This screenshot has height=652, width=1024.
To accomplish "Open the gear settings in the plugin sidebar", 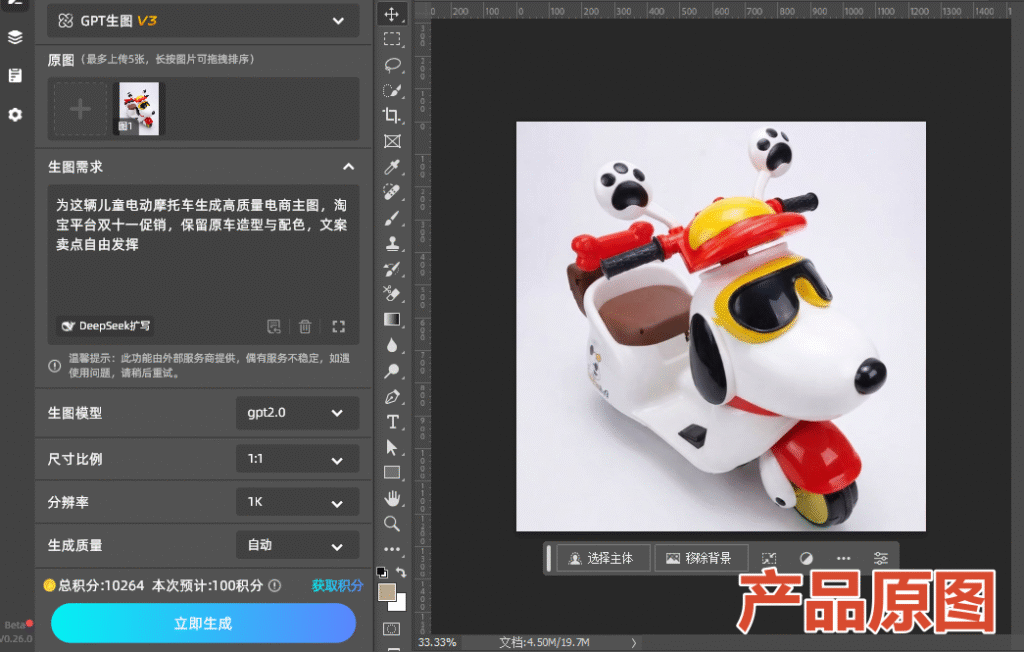I will click(15, 115).
